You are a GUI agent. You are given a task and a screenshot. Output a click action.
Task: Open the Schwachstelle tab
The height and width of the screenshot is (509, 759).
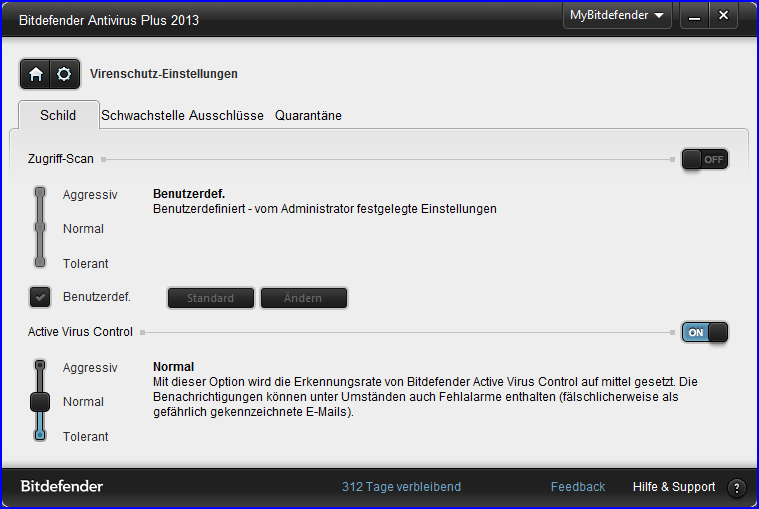point(143,115)
